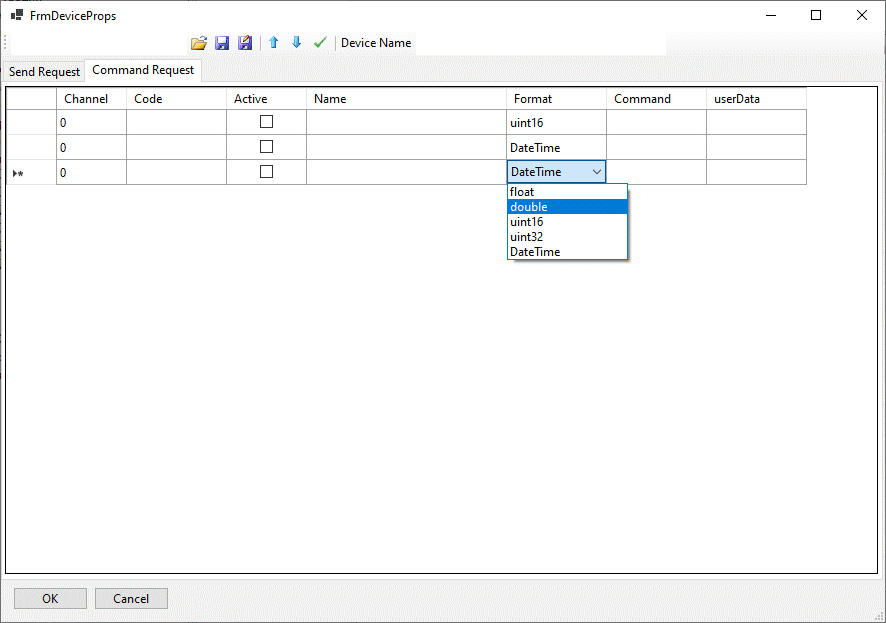Click the userData column header
The height and width of the screenshot is (623, 886).
coord(757,99)
